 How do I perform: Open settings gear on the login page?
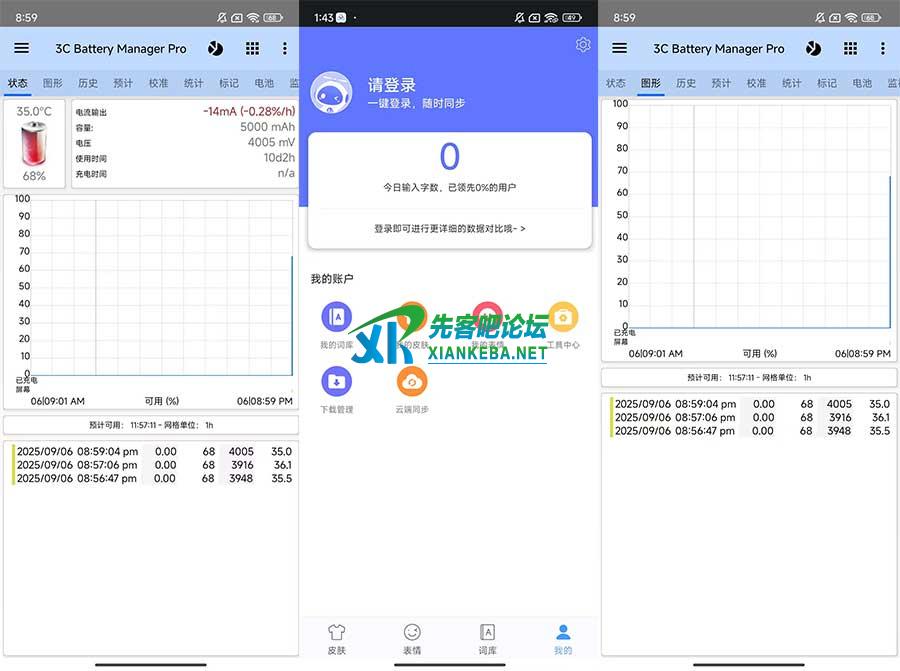pyautogui.click(x=583, y=45)
